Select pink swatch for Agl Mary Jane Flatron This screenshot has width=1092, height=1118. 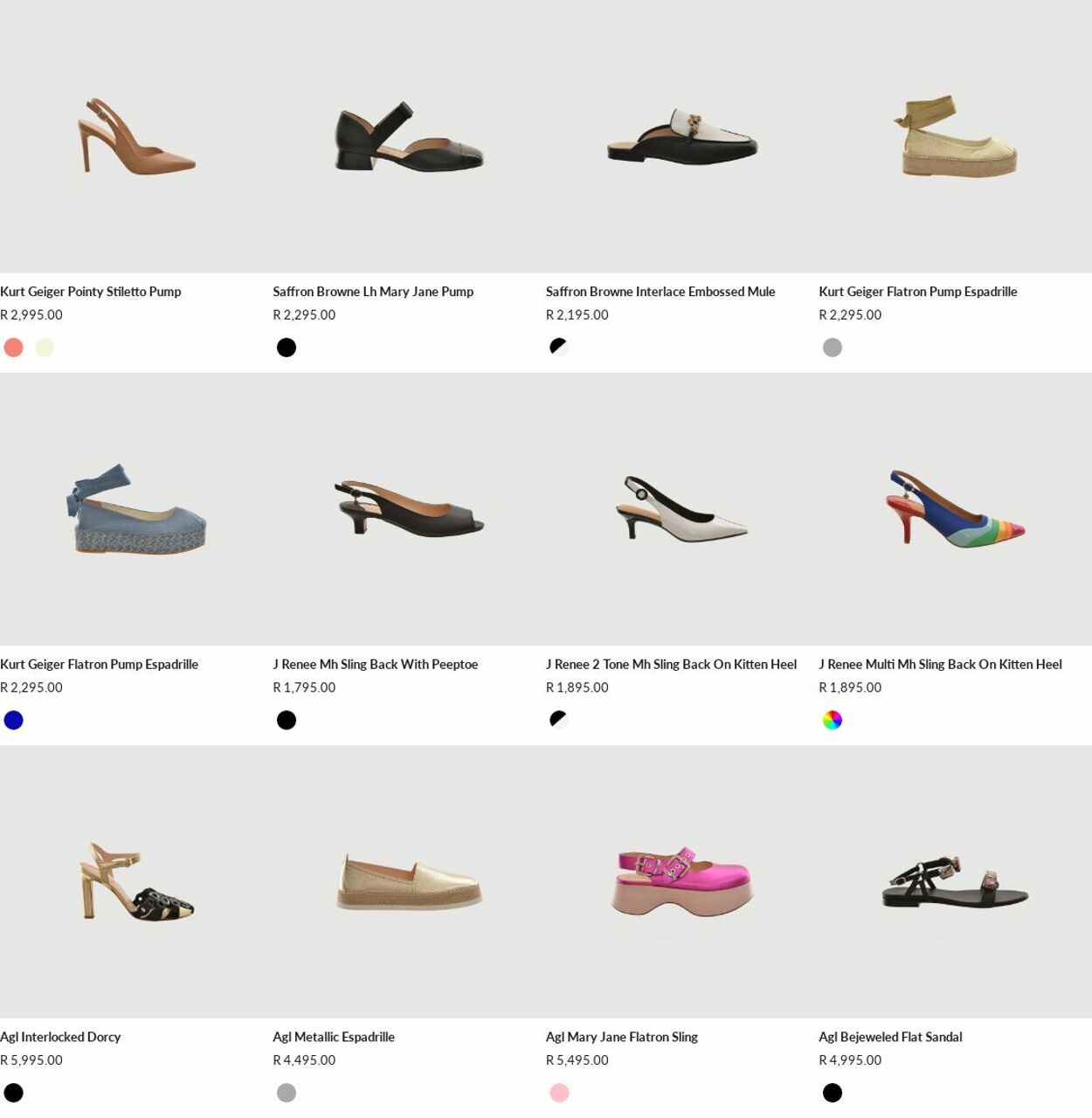[x=559, y=1093]
